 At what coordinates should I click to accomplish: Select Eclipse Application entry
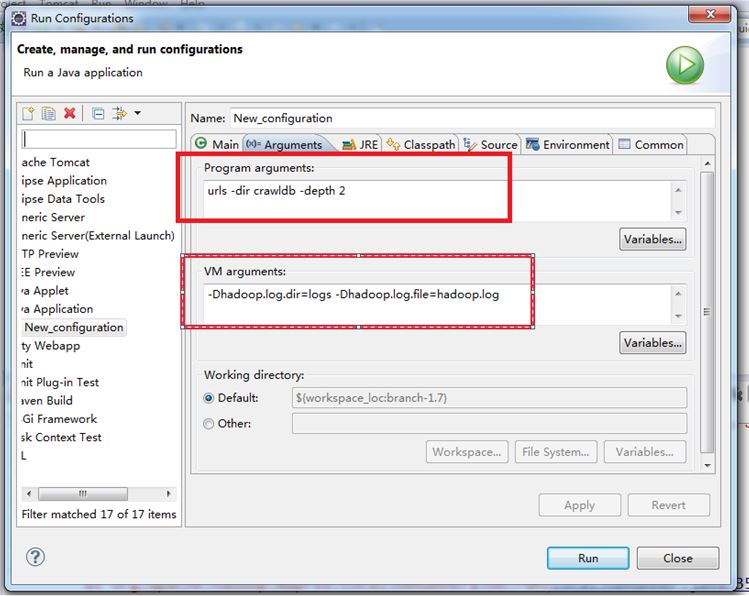click(64, 181)
